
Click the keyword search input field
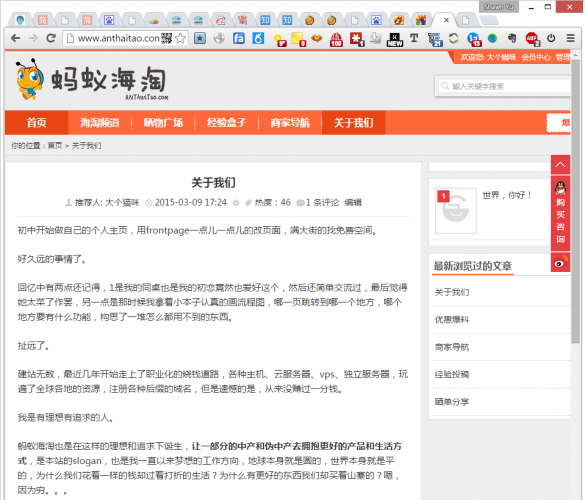tap(503, 86)
